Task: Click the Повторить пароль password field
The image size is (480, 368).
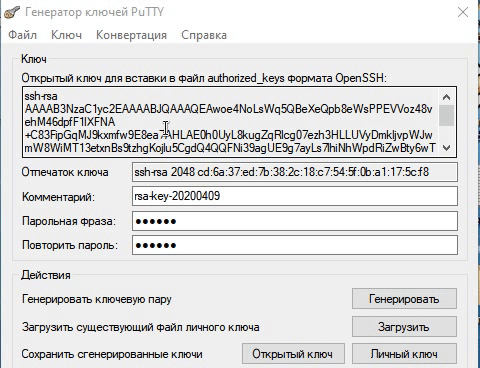Action: click(x=295, y=245)
